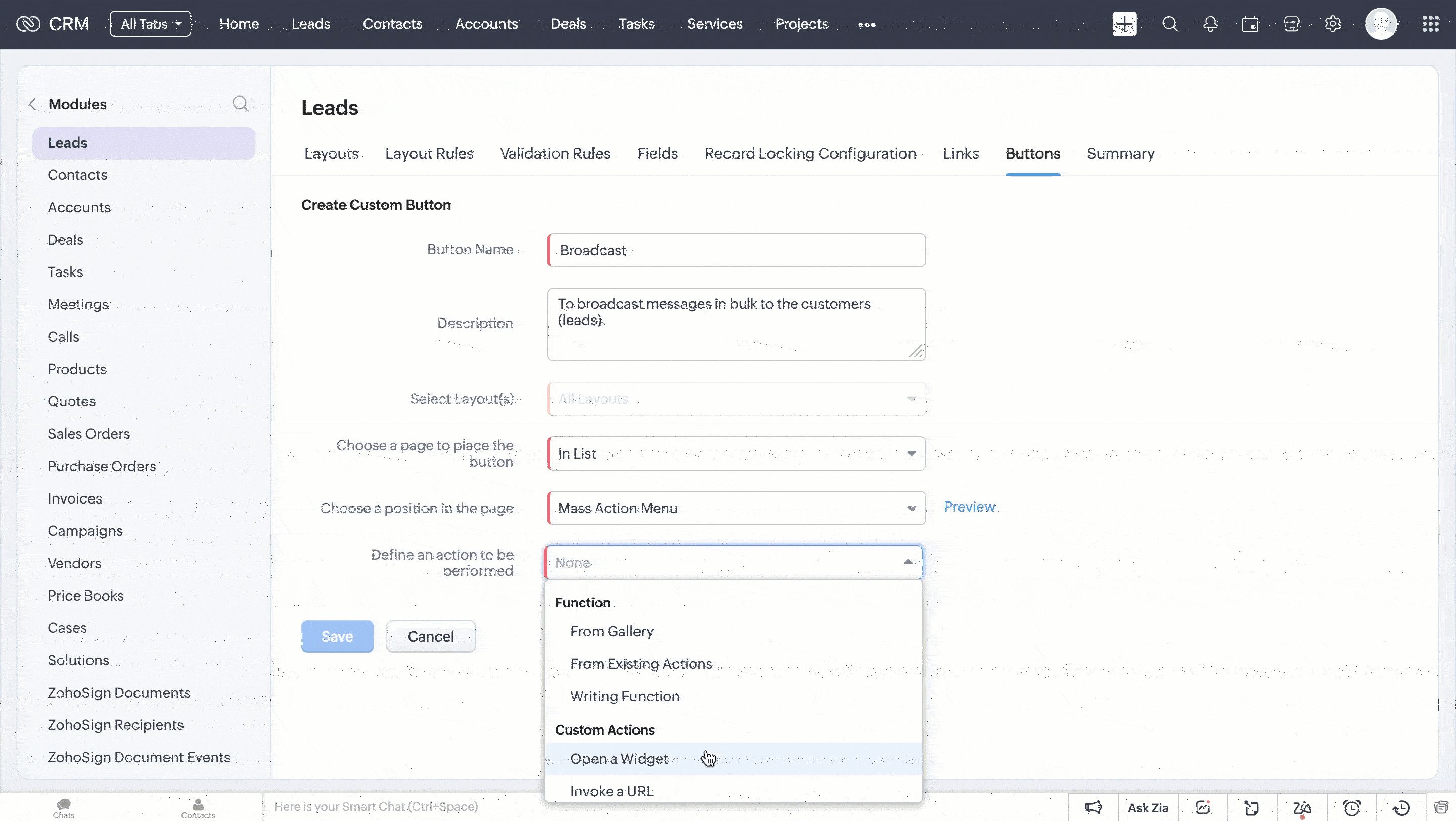Open the setup gear icon

[x=1333, y=24]
